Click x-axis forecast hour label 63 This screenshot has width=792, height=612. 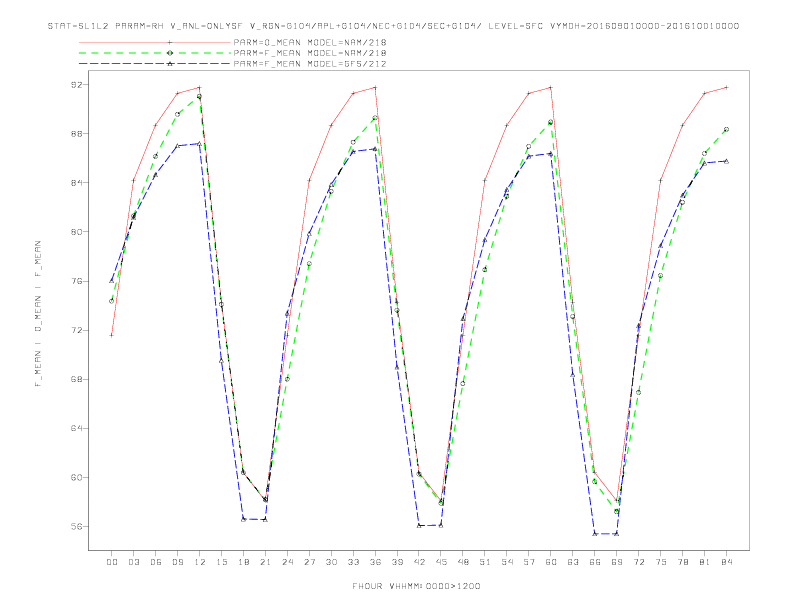coord(573,562)
